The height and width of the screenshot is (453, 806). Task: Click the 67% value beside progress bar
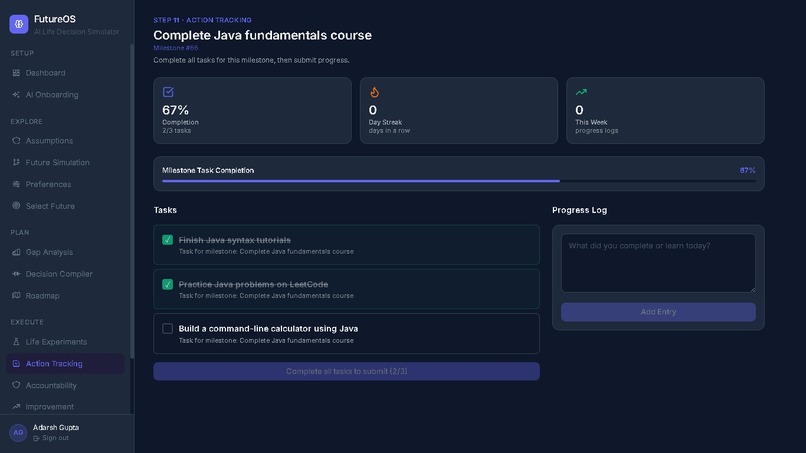pos(747,170)
